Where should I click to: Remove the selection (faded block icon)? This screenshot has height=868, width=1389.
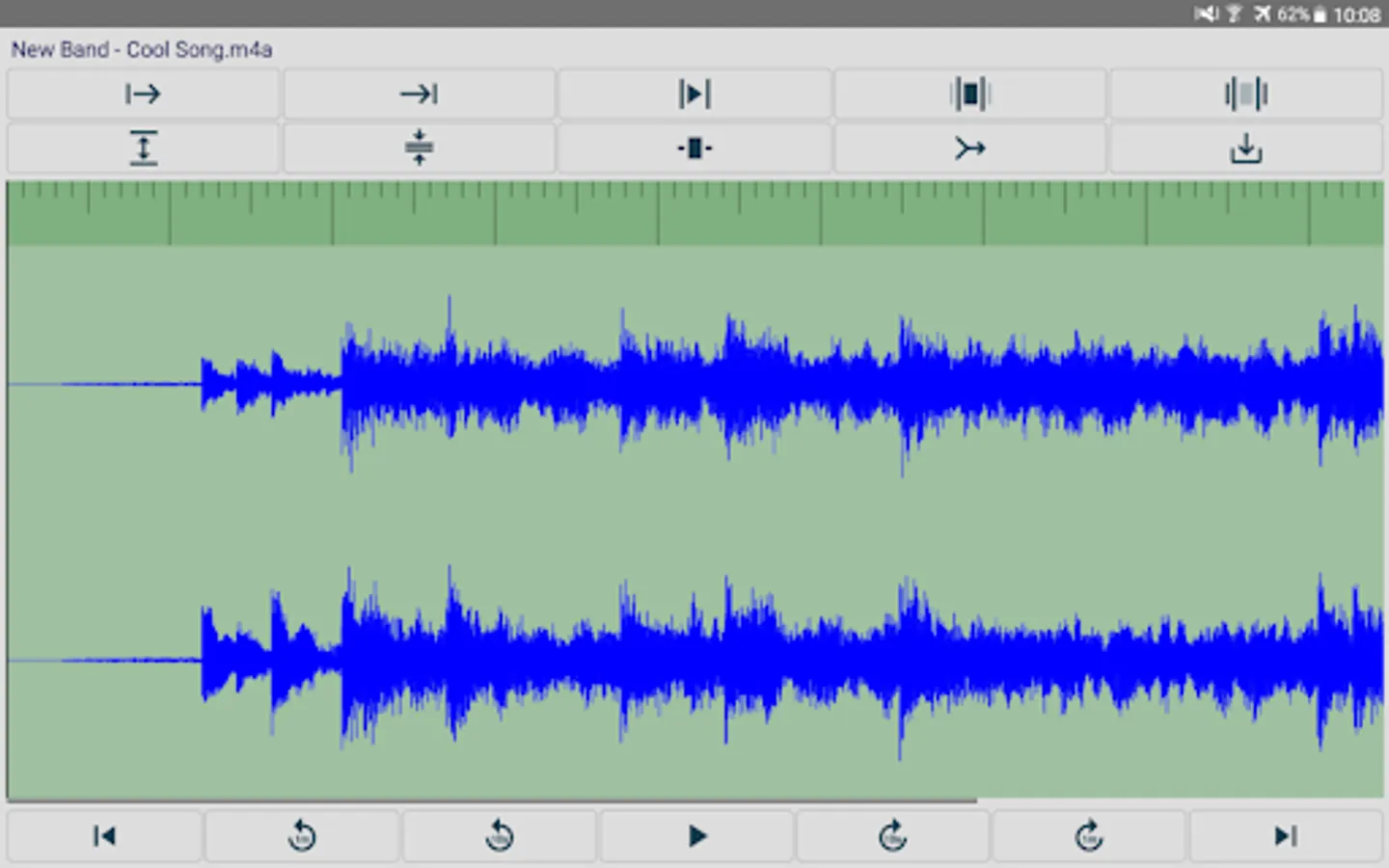[1246, 94]
